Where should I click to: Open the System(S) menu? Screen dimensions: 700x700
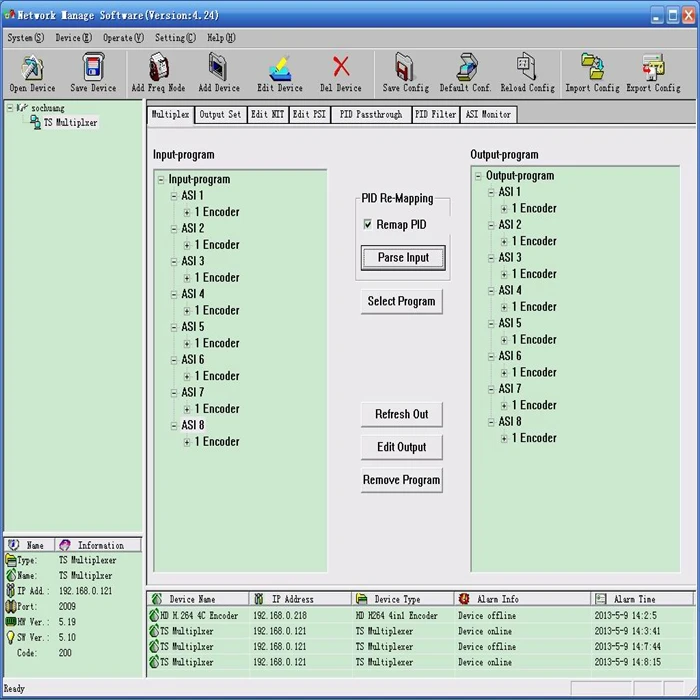coord(26,38)
